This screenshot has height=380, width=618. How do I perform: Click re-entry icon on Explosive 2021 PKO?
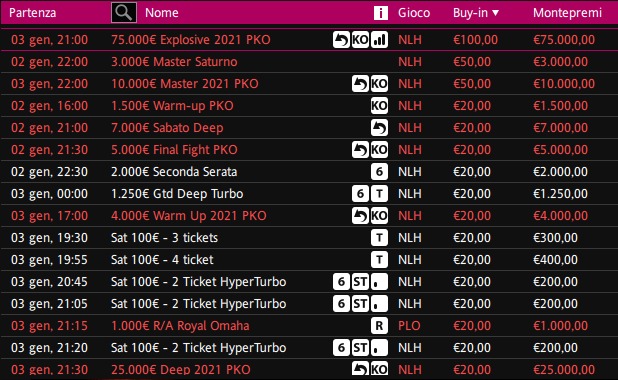[341, 39]
